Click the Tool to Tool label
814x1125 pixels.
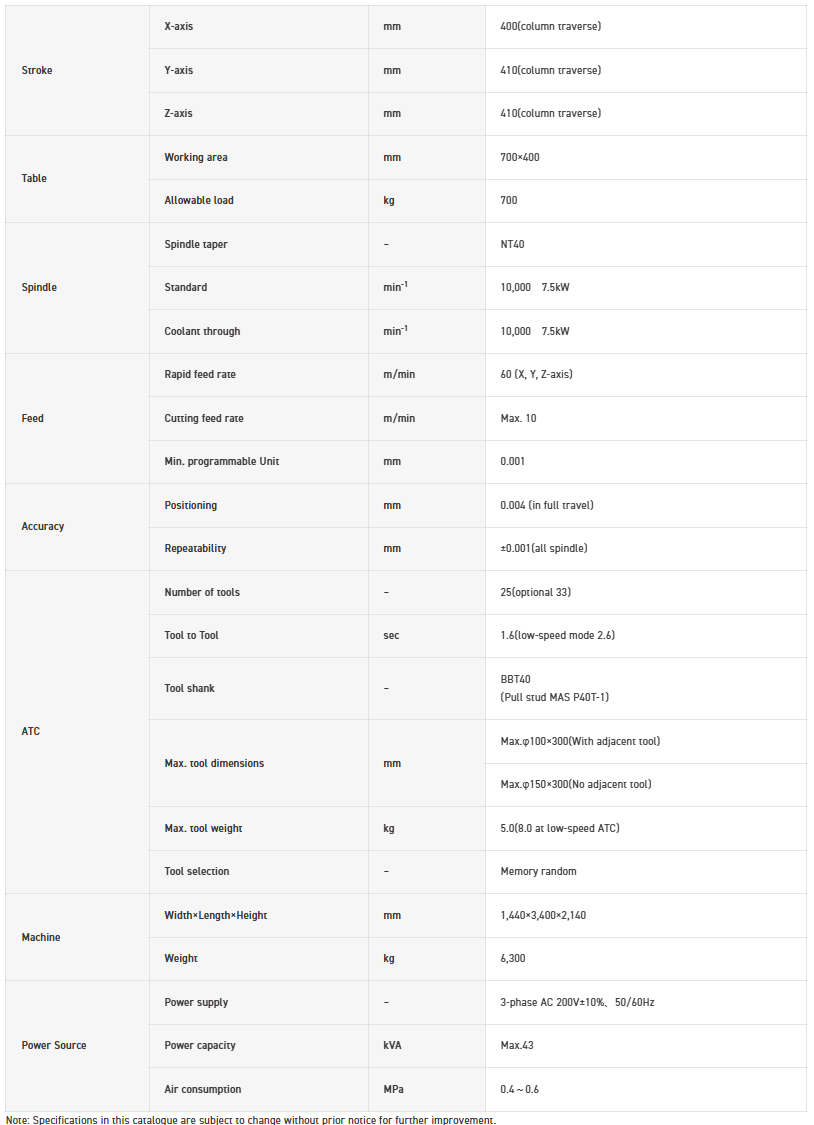click(x=191, y=635)
